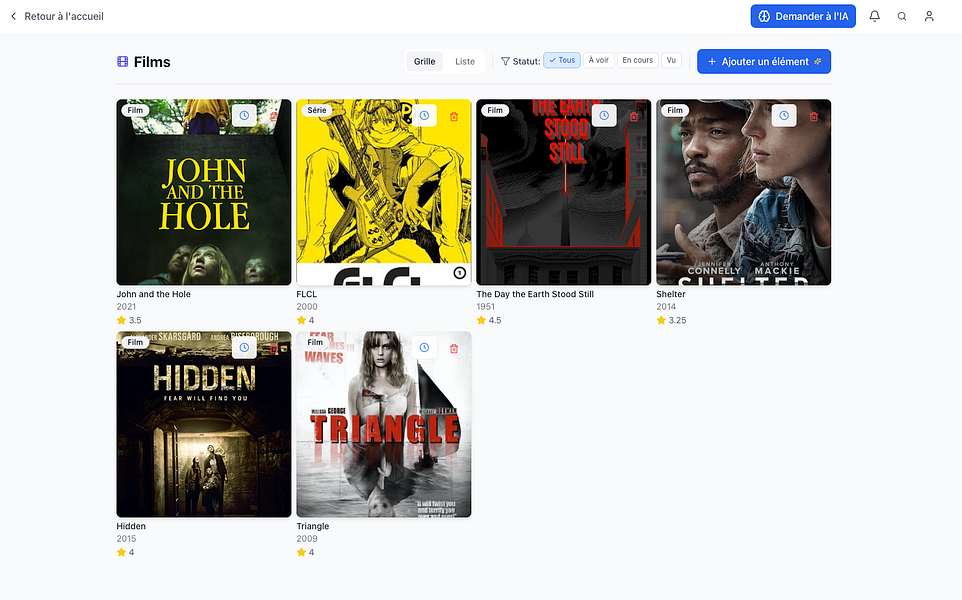
Task: Delete Shelter using its trash icon
Action: pyautogui.click(x=814, y=116)
